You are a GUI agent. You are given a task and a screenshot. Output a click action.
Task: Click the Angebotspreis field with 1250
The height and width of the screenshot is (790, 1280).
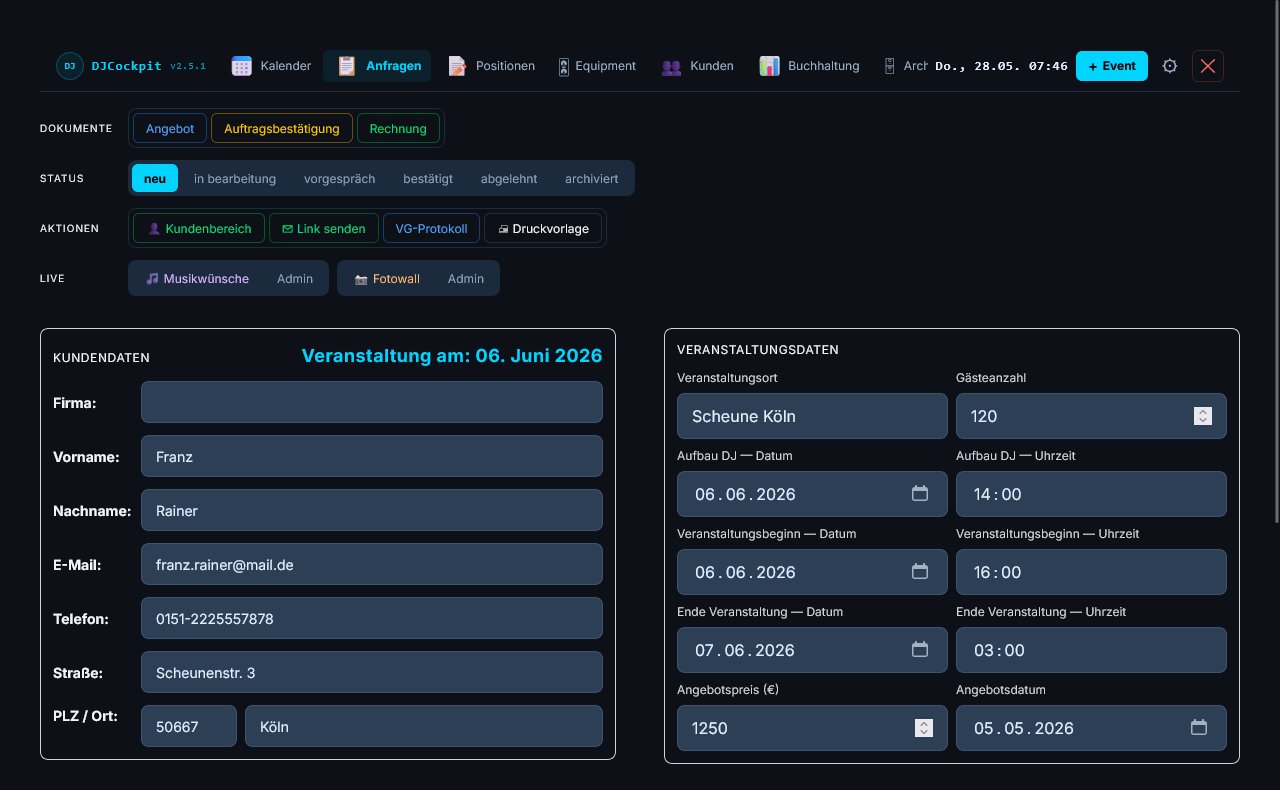point(812,728)
